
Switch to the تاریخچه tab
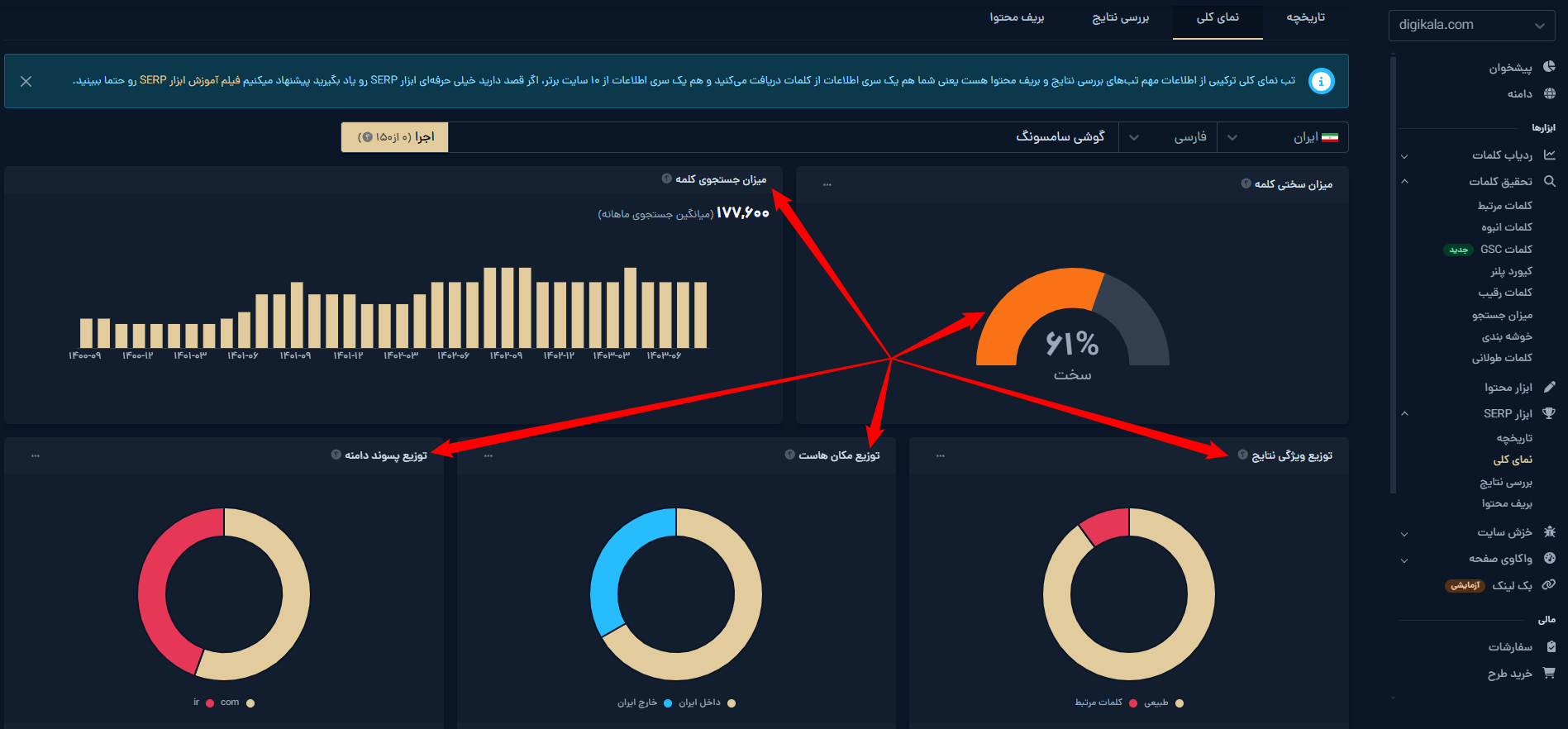[x=1305, y=17]
